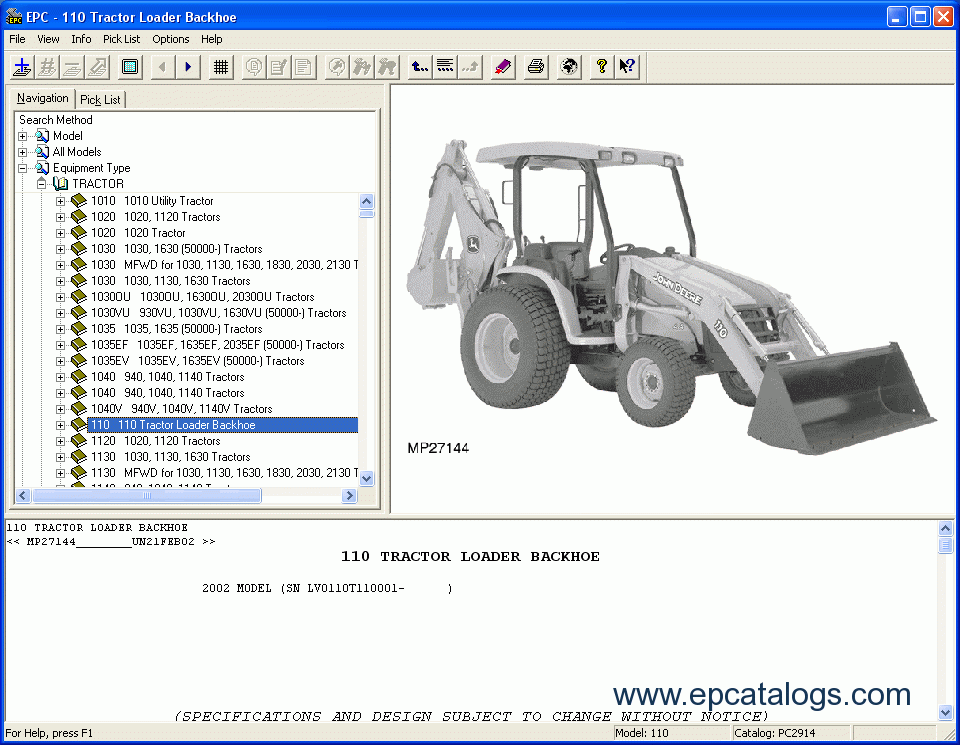
Task: Click the blue plus add-to-pick-list toolbar icon
Action: 22,67
